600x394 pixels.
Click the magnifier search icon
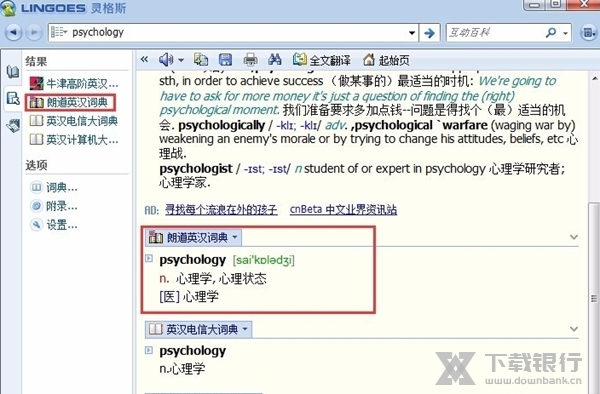click(x=551, y=33)
